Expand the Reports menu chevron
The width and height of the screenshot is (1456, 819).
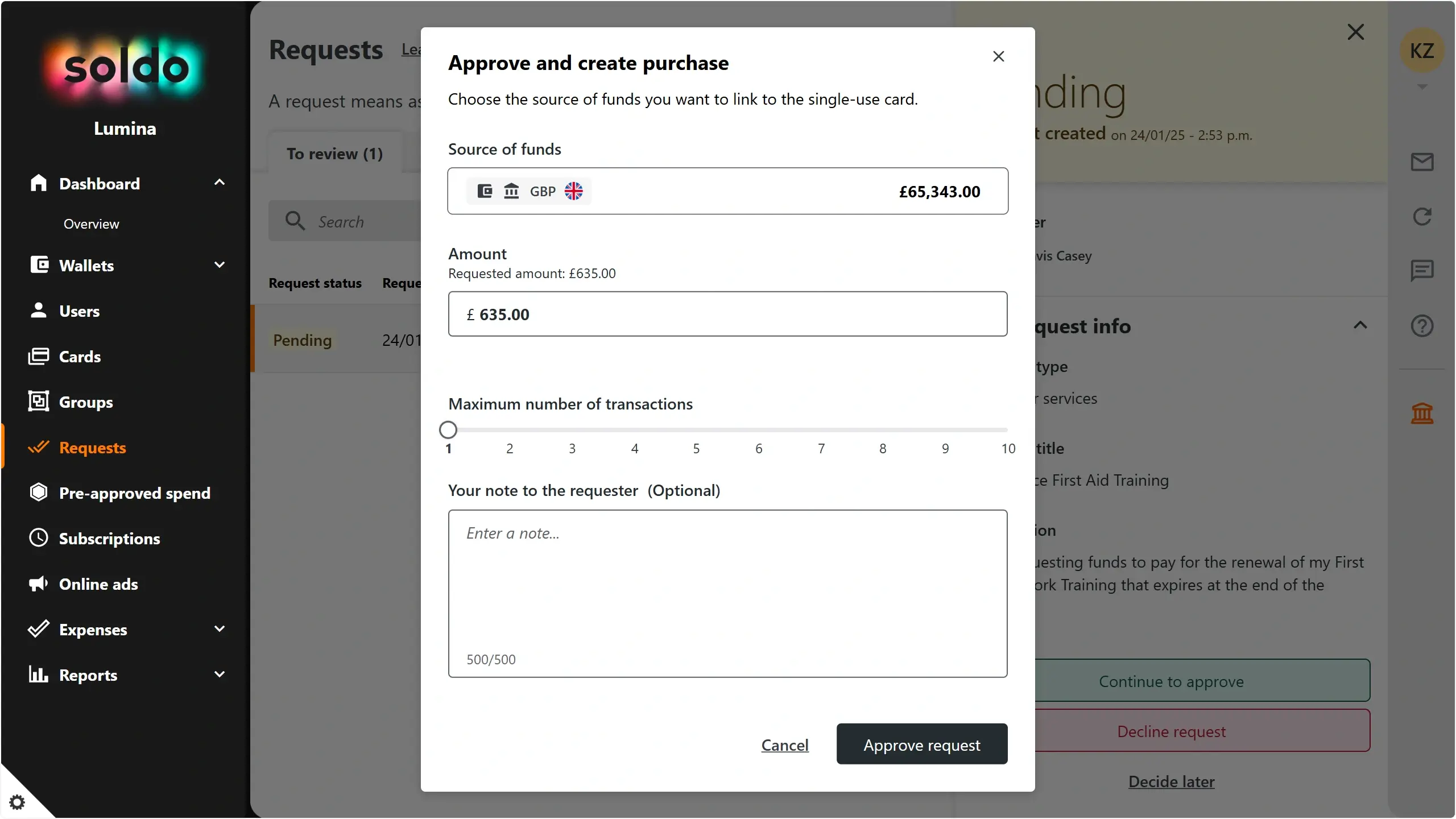[220, 675]
